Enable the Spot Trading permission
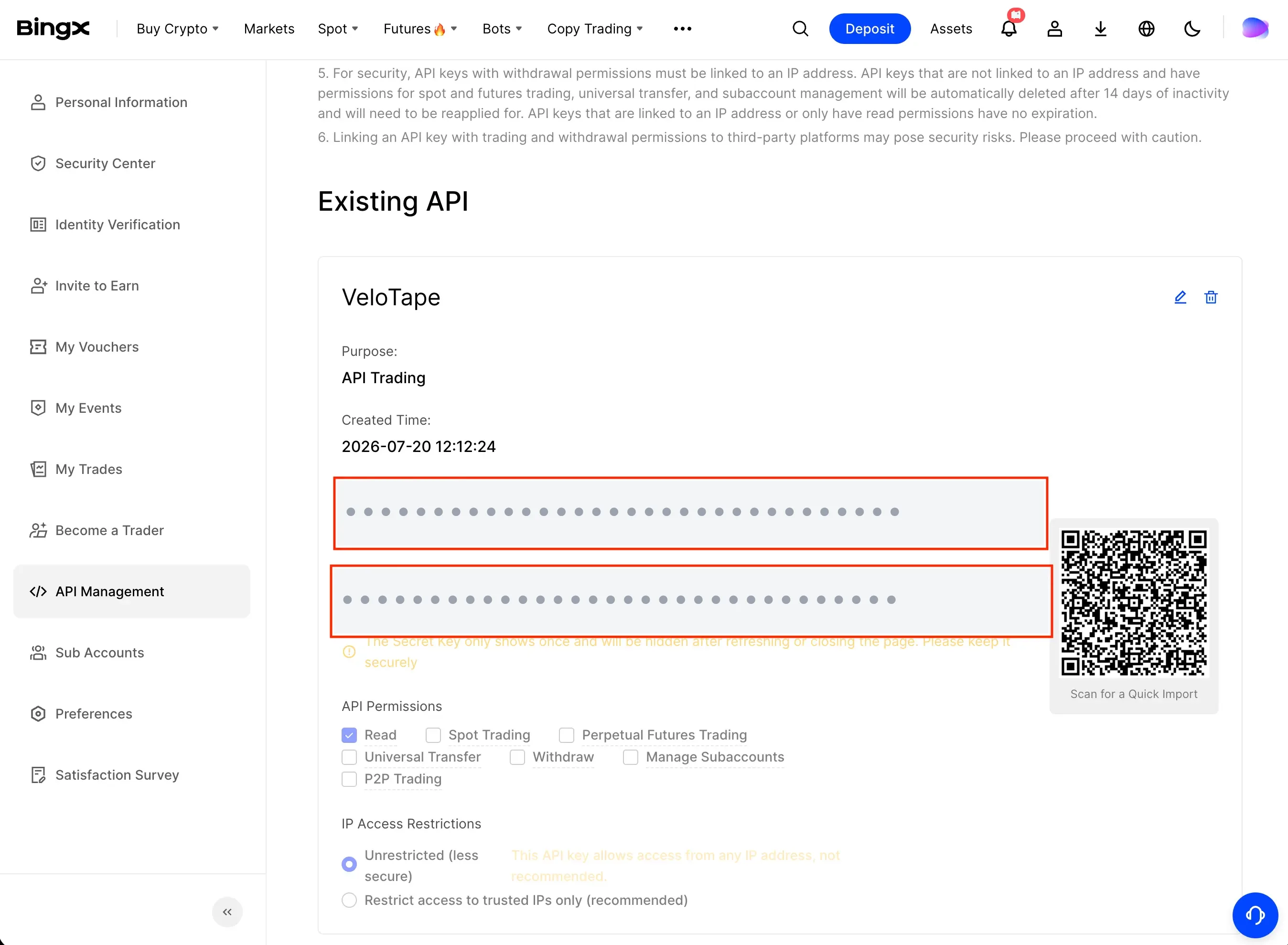Viewport: 1288px width, 945px height. [x=433, y=735]
